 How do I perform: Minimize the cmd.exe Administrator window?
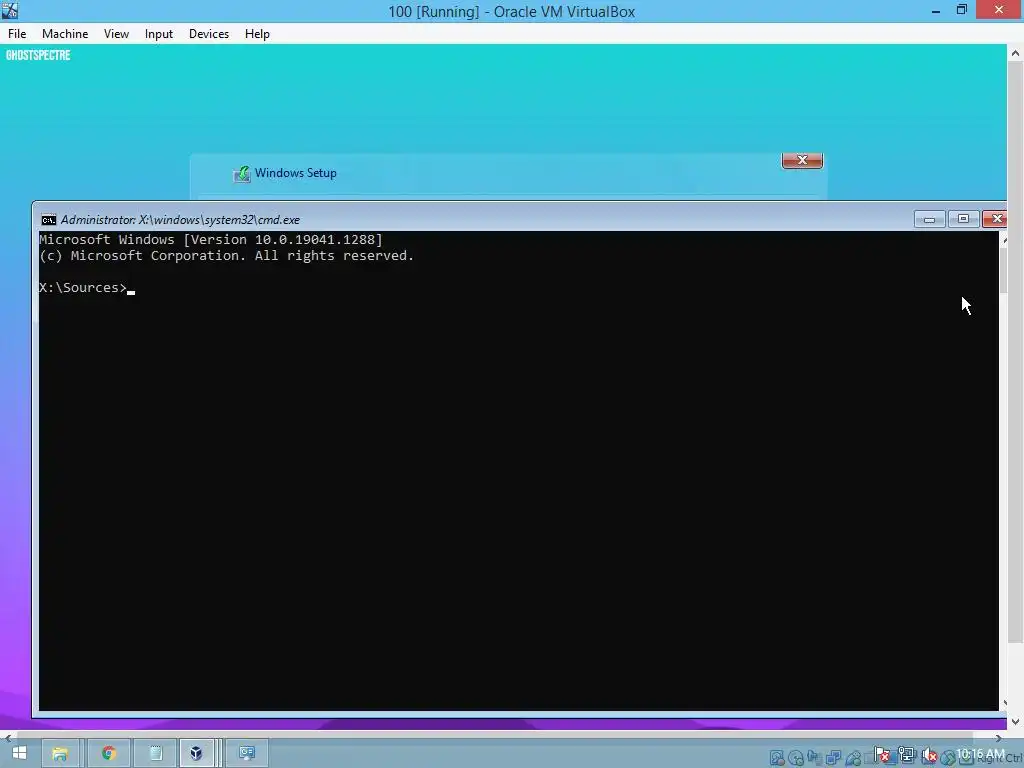tap(929, 219)
